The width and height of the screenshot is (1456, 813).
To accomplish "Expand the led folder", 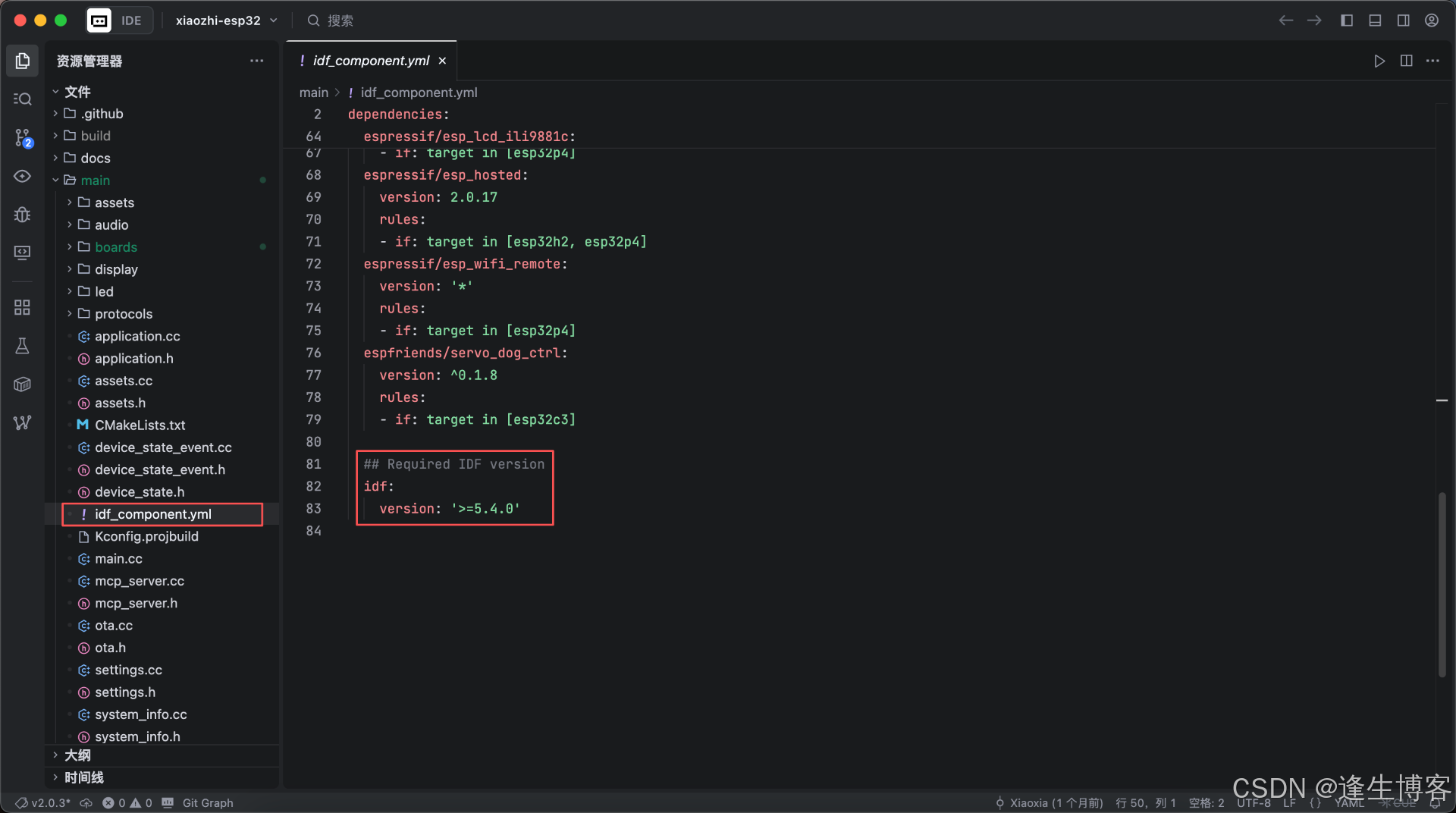I will [104, 292].
